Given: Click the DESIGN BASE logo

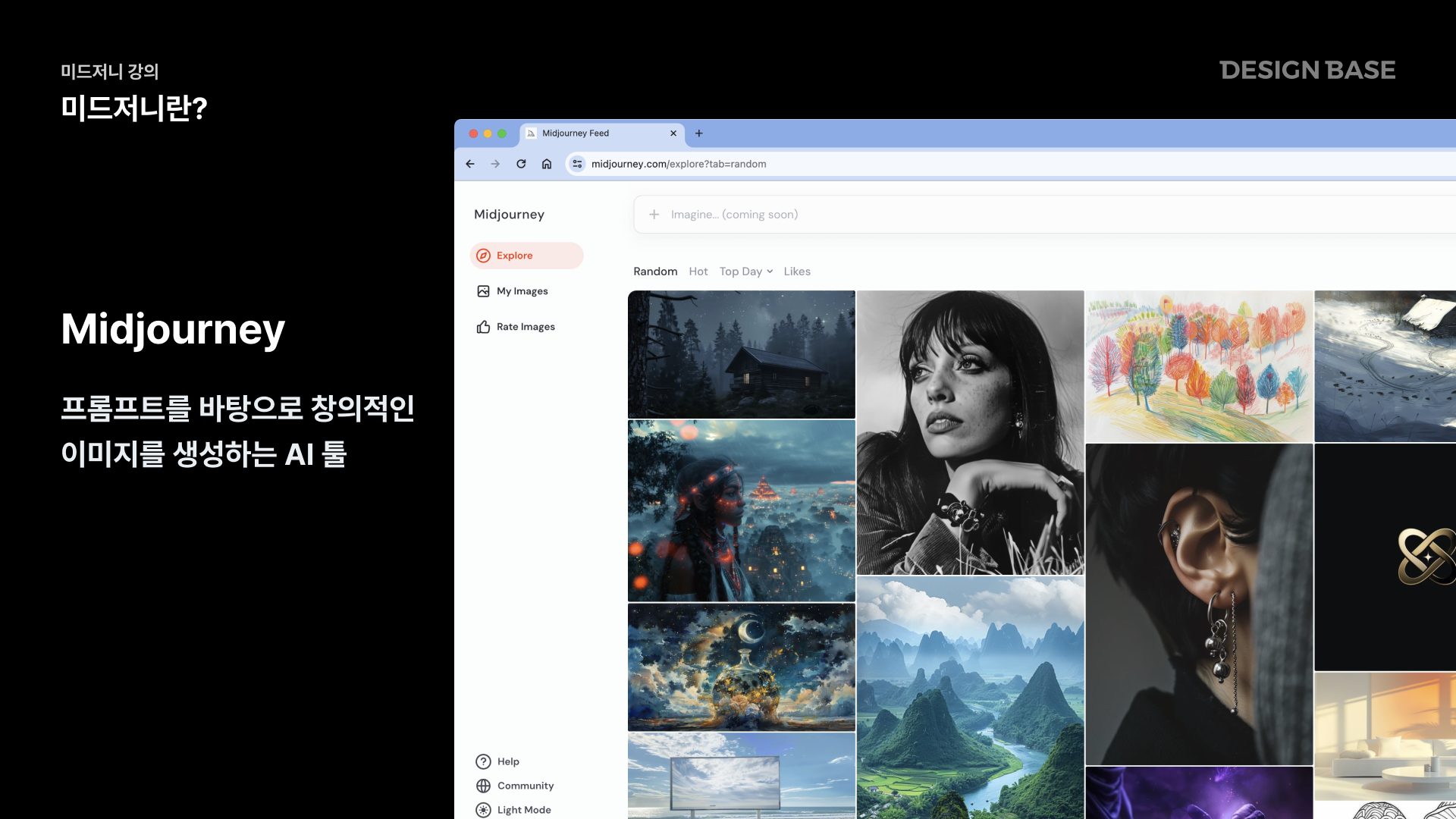Looking at the screenshot, I should tap(1307, 71).
